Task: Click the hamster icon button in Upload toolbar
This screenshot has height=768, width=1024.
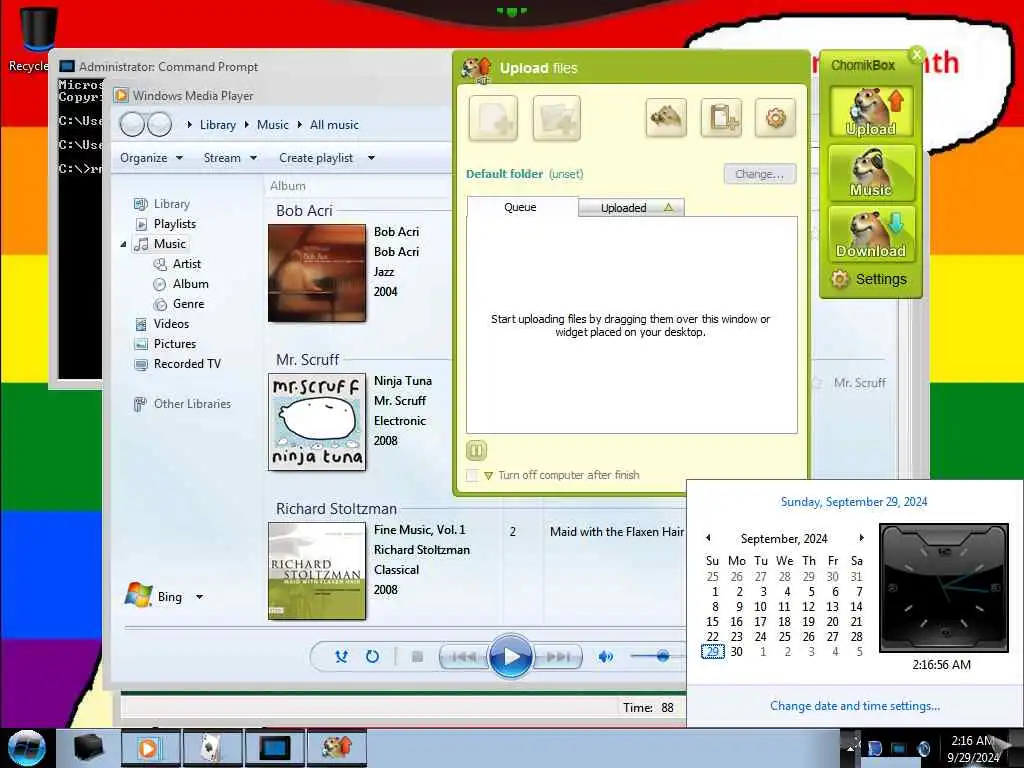Action: coord(665,118)
